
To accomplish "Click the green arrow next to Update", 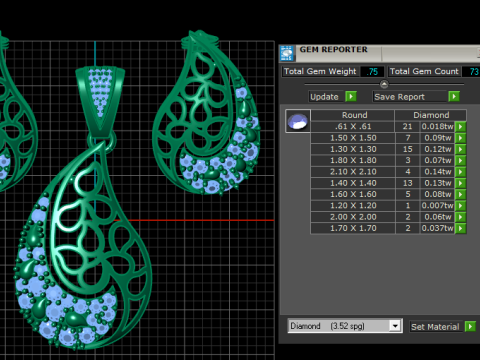I will click(x=351, y=97).
